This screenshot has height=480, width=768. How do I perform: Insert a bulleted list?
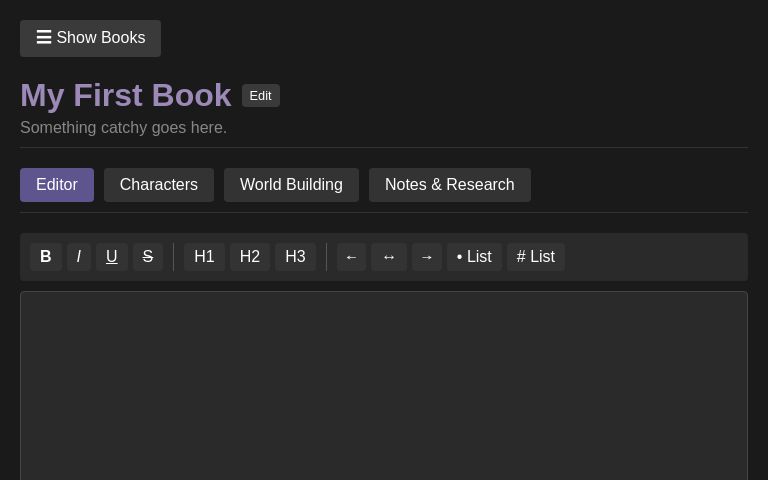(x=474, y=257)
